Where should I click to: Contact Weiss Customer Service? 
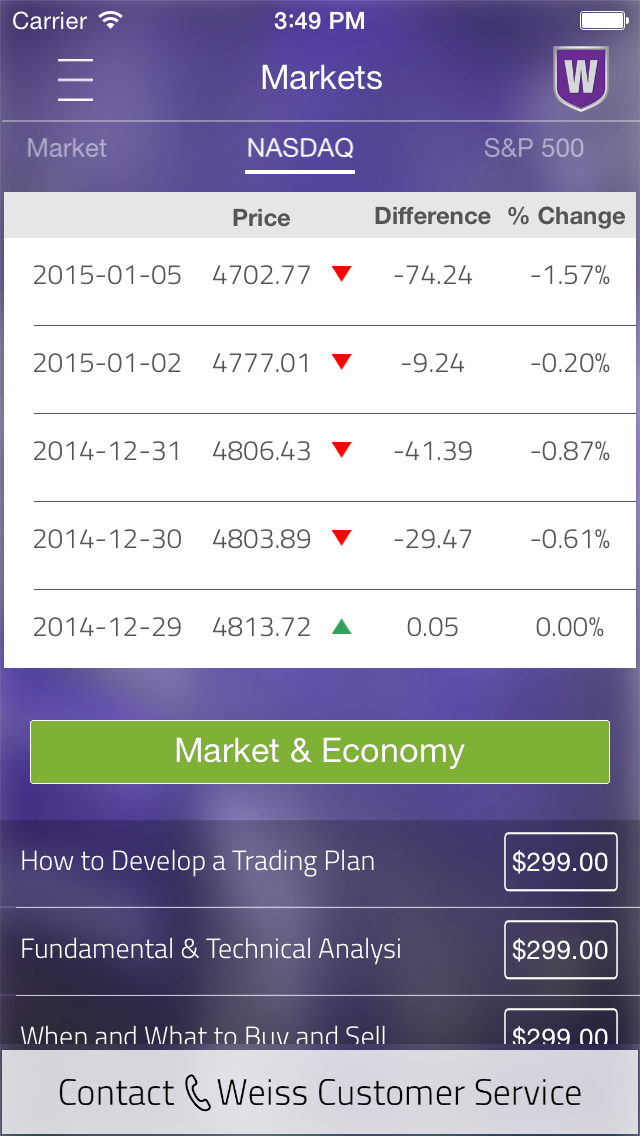(x=320, y=1093)
